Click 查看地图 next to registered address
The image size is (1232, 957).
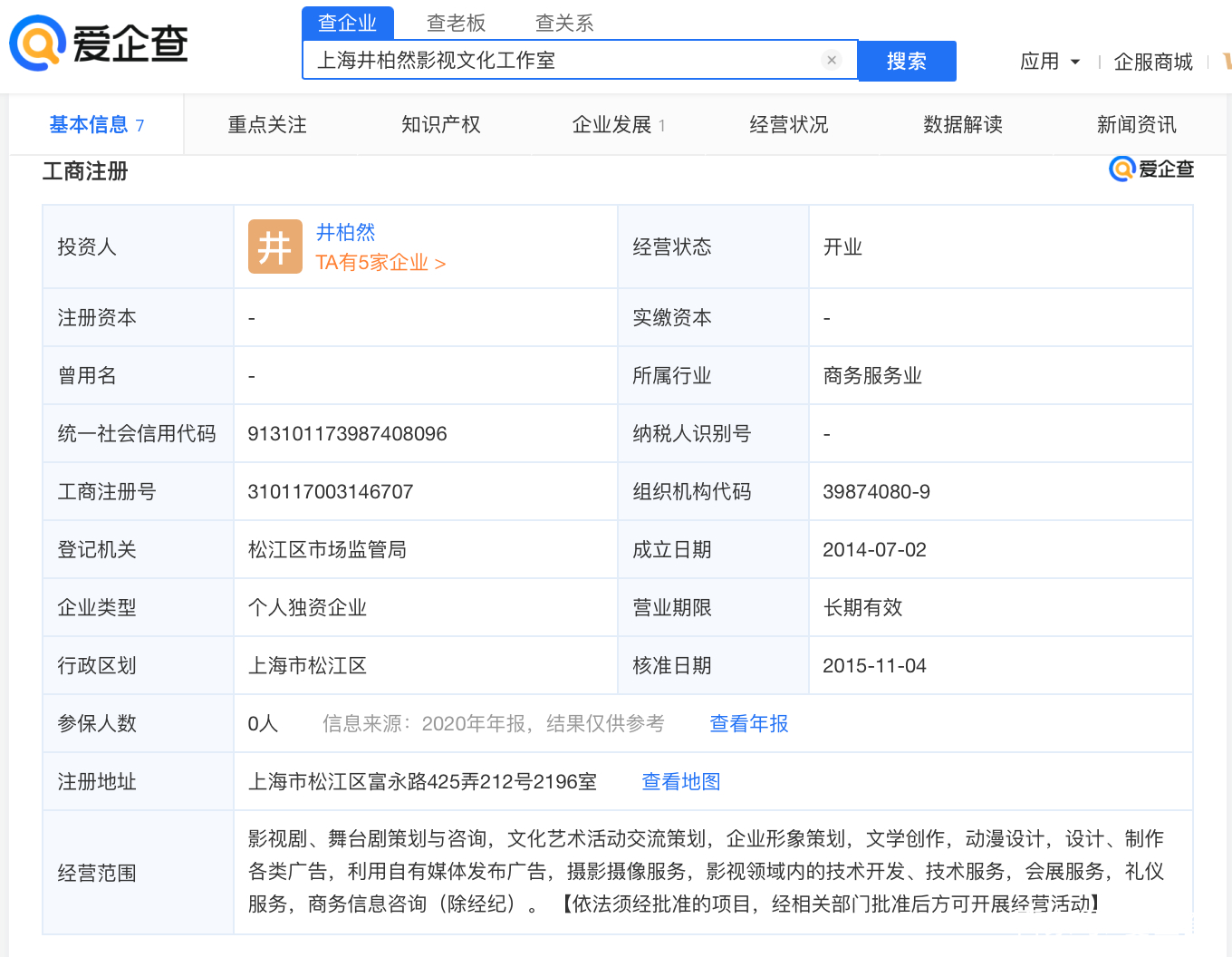click(680, 781)
